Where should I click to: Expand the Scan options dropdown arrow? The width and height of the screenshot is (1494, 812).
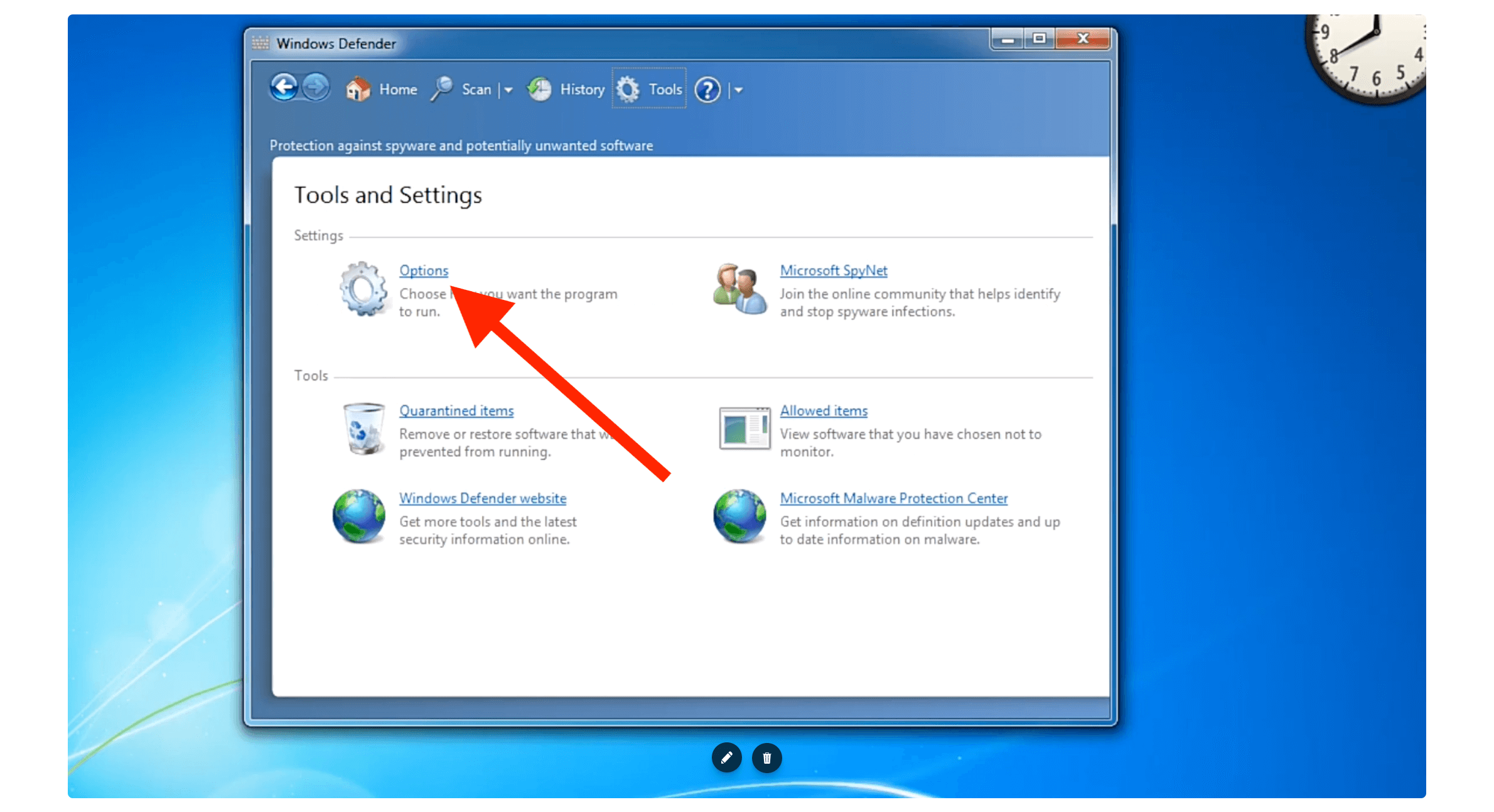(x=508, y=90)
